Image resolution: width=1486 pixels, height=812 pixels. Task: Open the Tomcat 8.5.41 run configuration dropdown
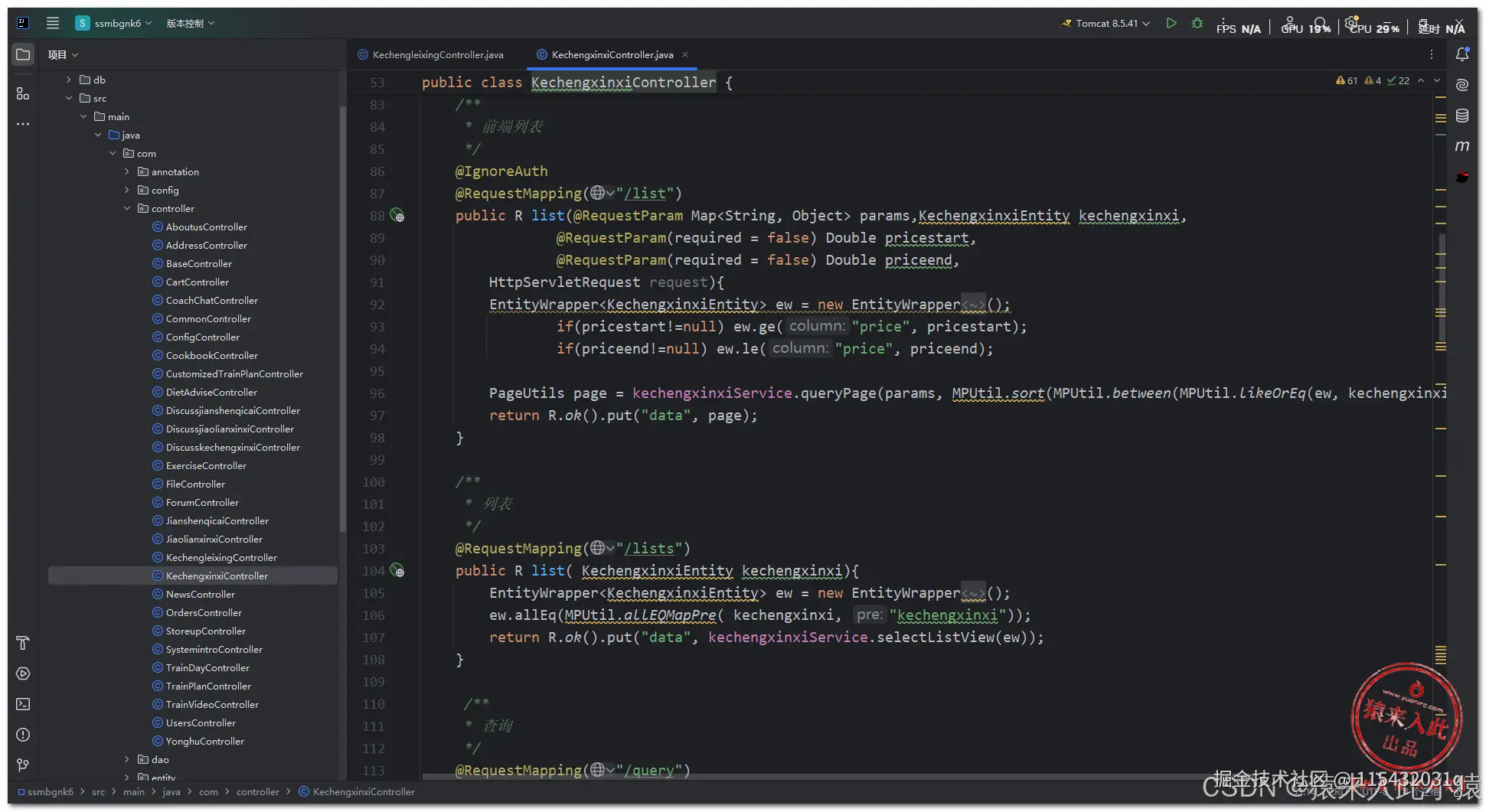pos(1106,24)
